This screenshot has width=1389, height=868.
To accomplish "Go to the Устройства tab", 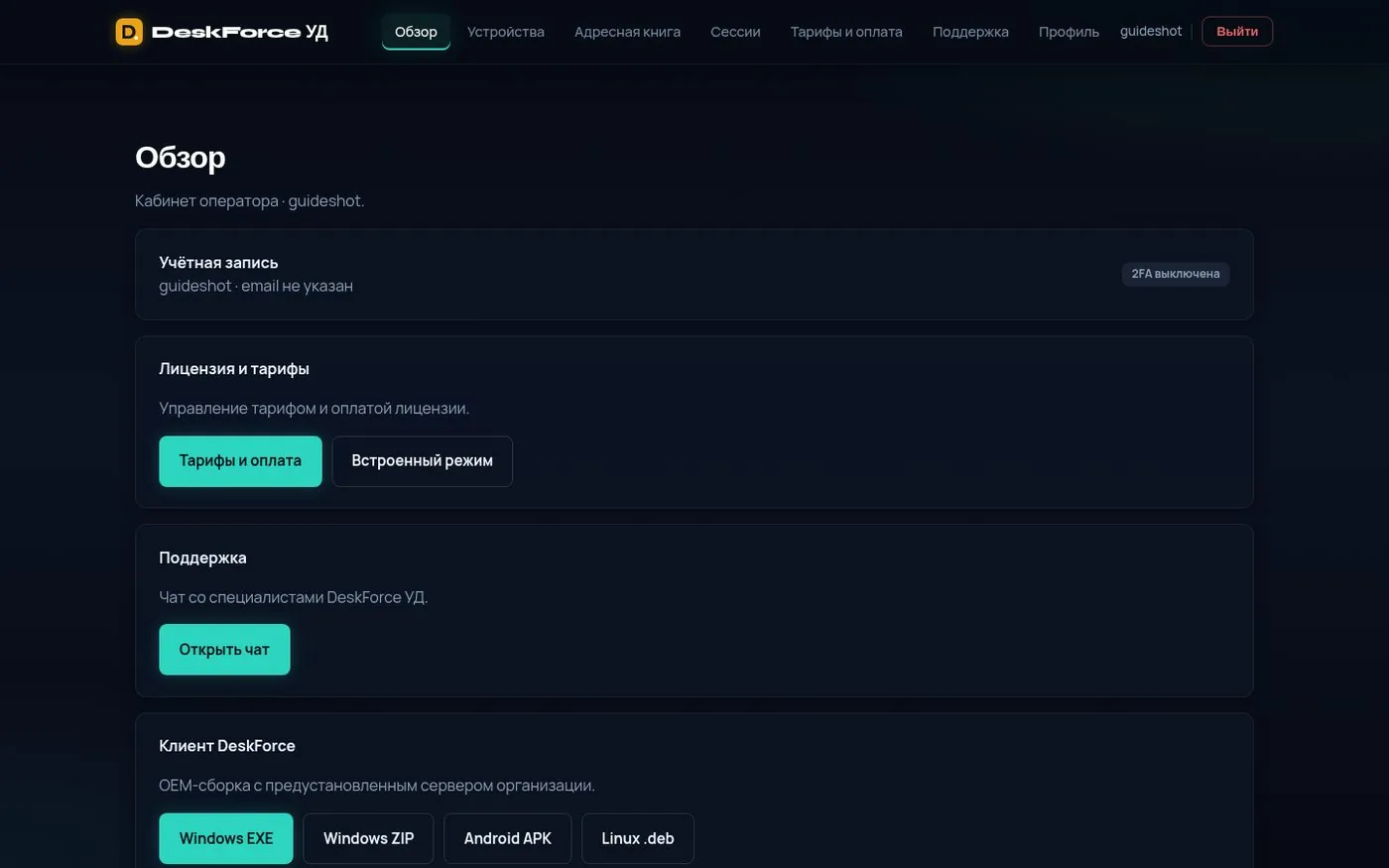I will (506, 32).
